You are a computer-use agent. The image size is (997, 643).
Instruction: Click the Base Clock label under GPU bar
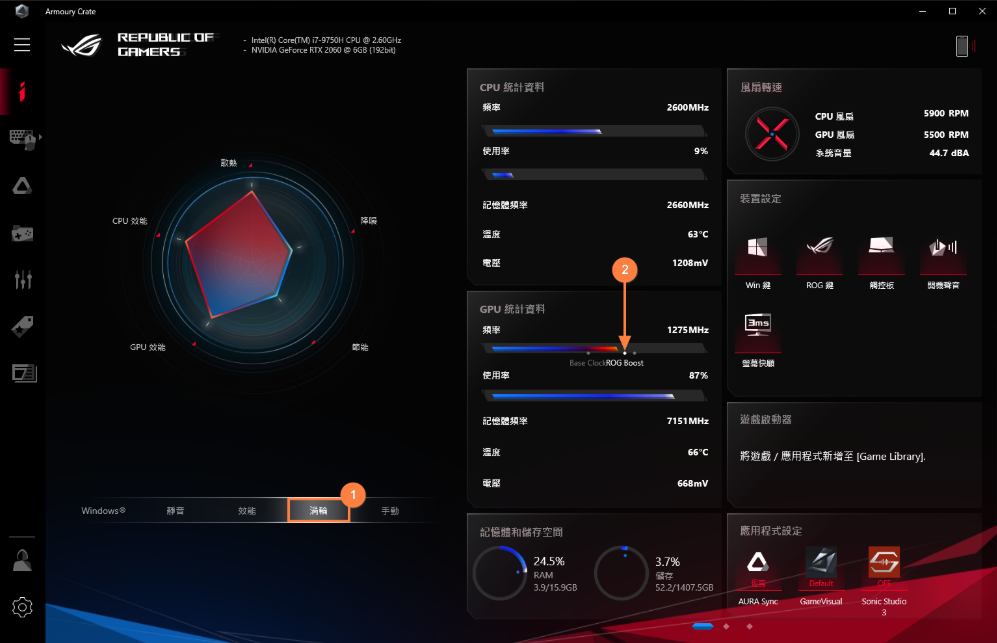coord(588,363)
